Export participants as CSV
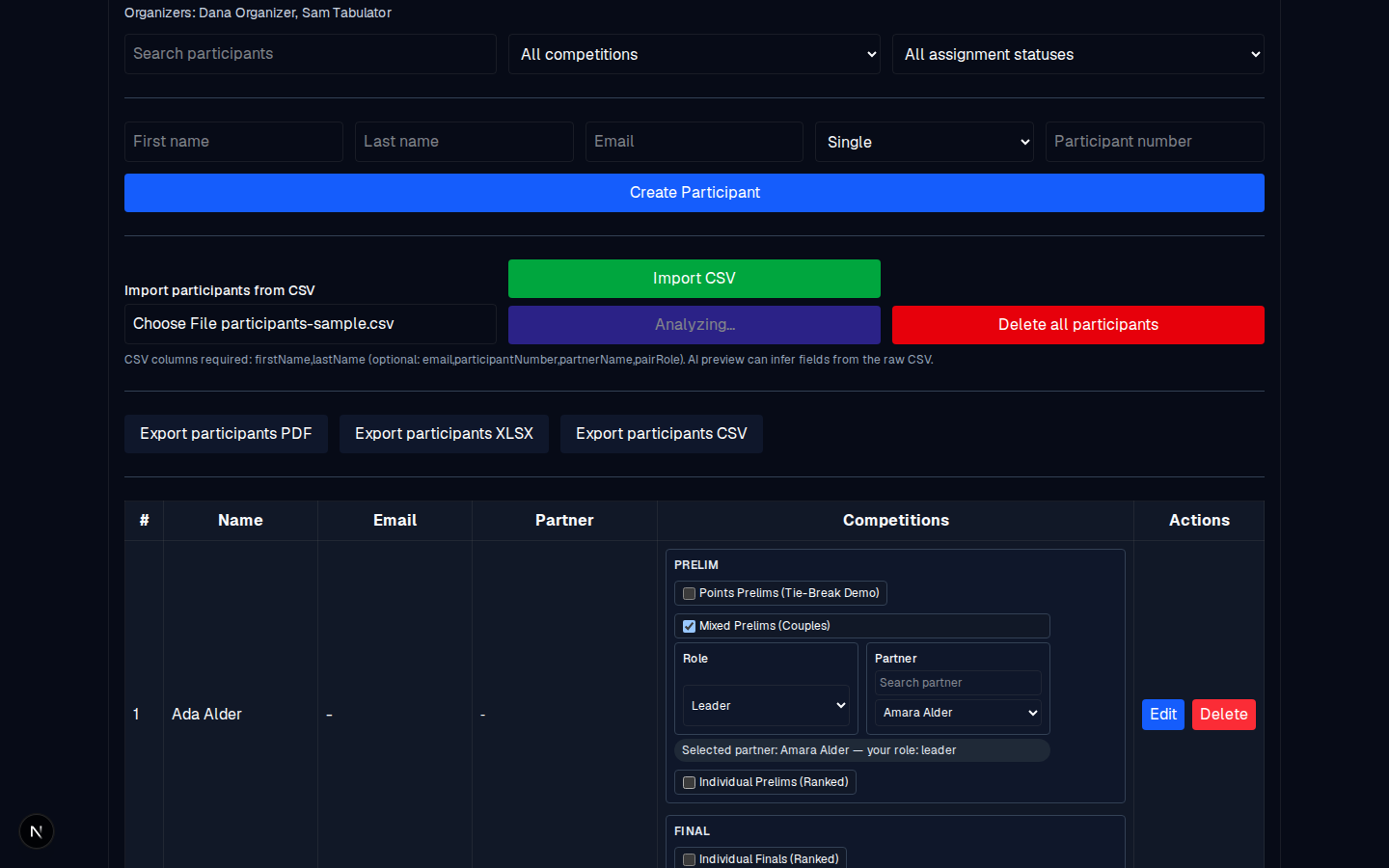 662,434
